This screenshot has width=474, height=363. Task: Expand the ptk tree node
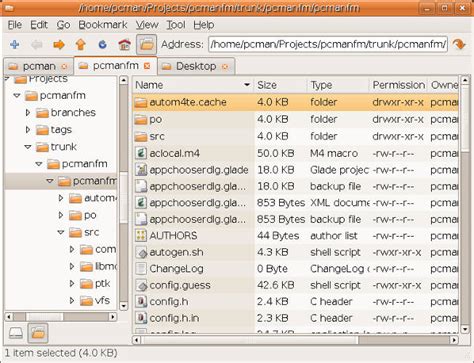[x=72, y=284]
